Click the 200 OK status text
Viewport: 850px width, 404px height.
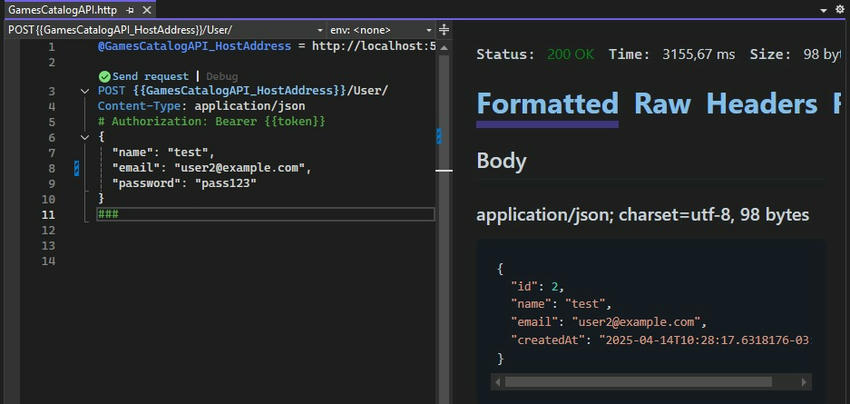point(570,54)
